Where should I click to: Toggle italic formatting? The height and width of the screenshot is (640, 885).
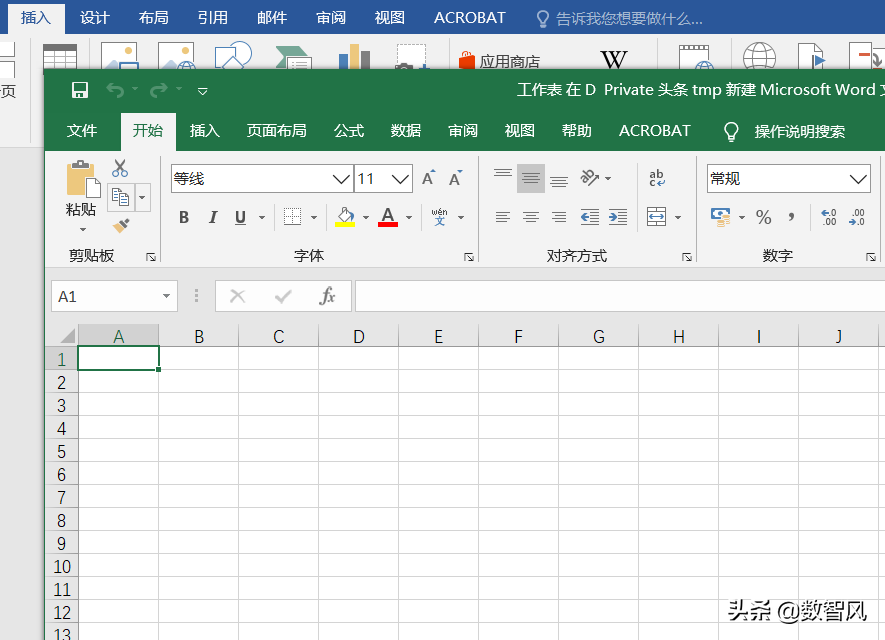(x=212, y=216)
